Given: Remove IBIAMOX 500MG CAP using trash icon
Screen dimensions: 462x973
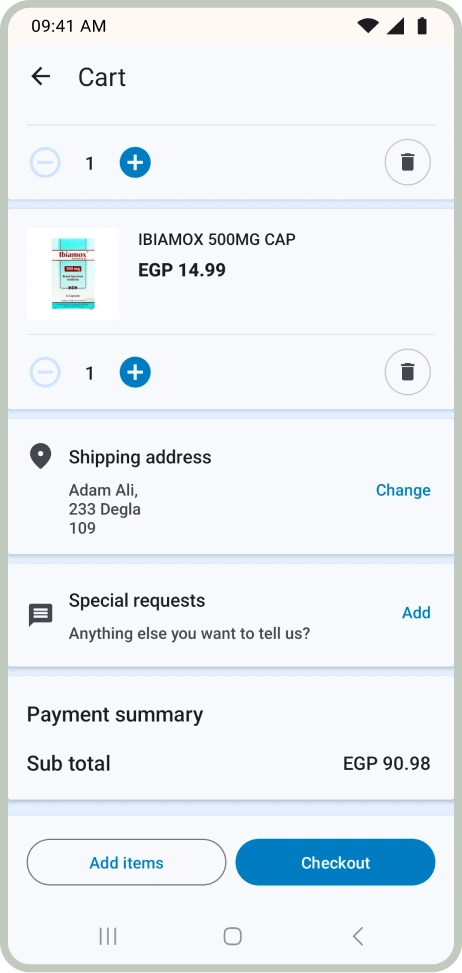Looking at the screenshot, I should 407,372.
